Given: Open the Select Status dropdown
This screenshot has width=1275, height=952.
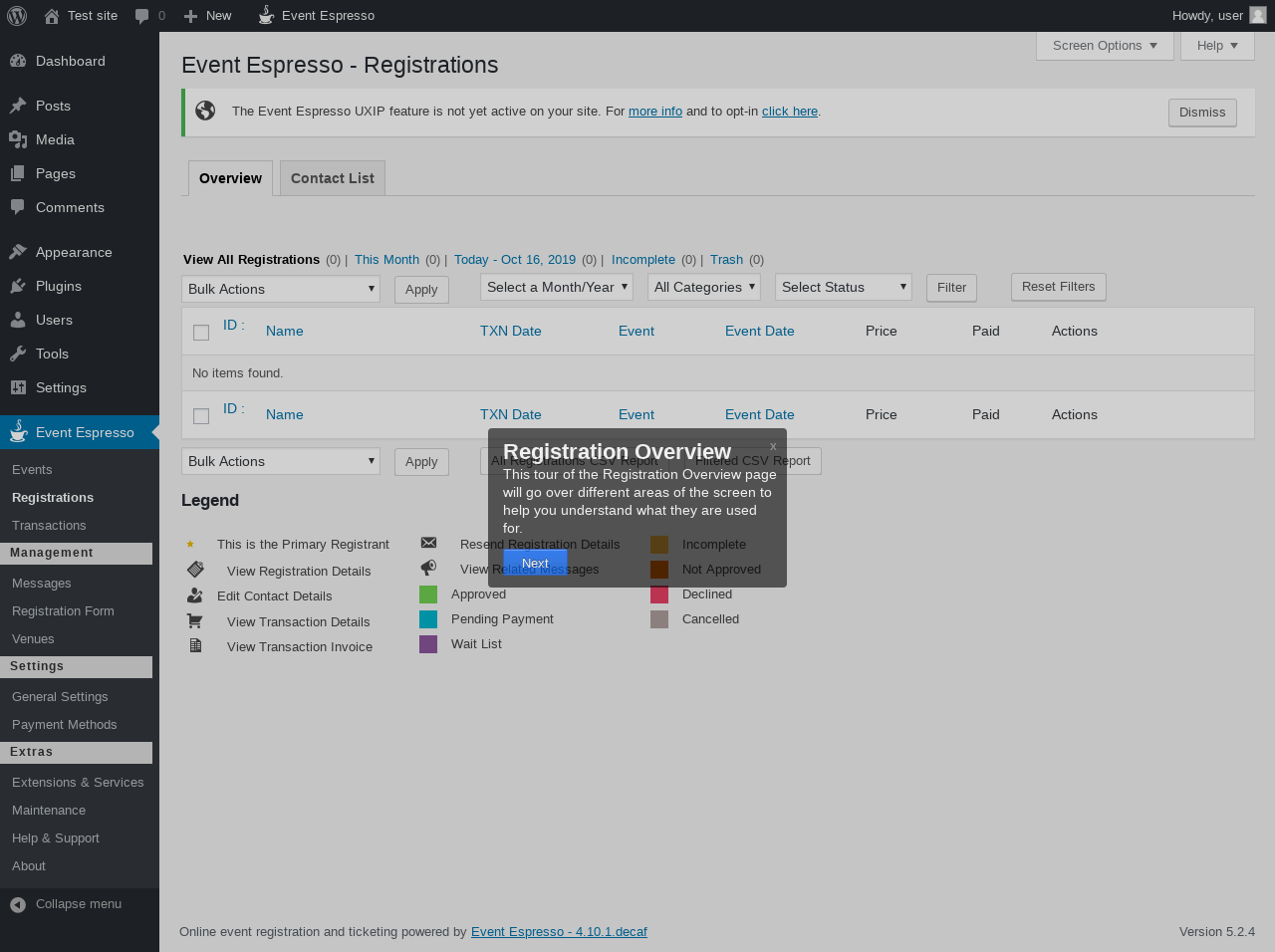Looking at the screenshot, I should (x=844, y=287).
